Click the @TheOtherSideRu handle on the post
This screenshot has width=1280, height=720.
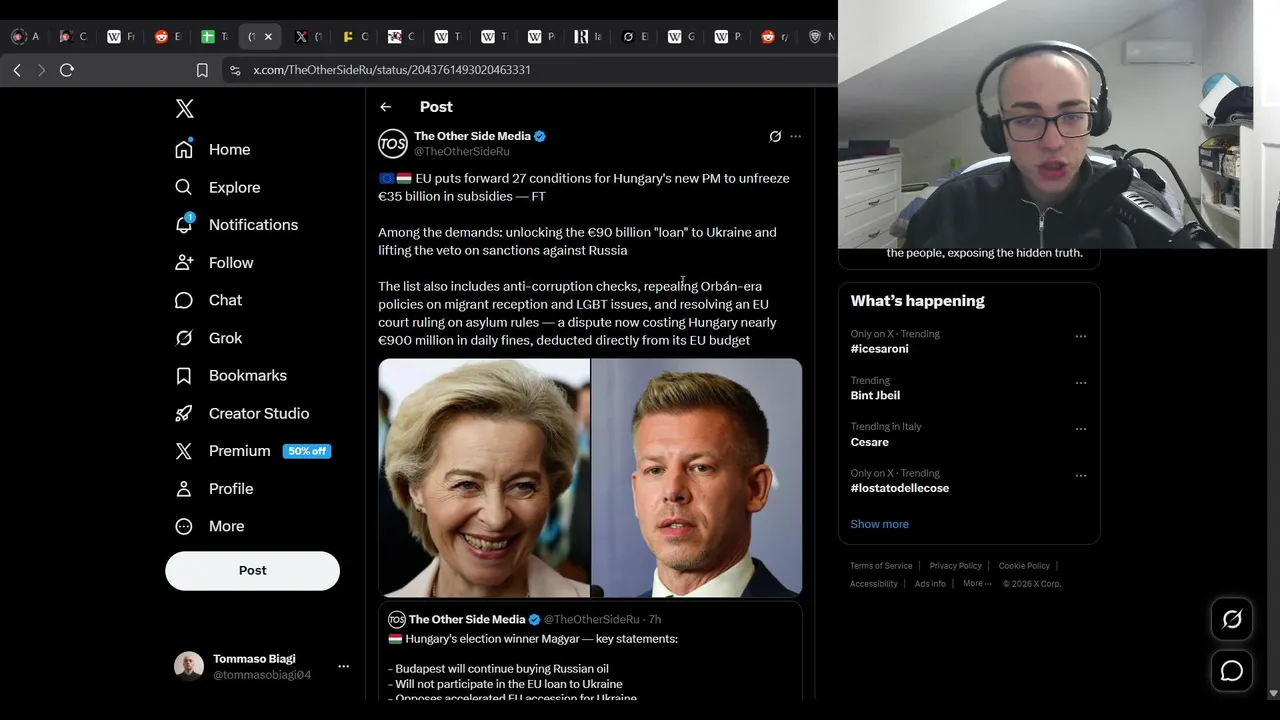[462, 152]
